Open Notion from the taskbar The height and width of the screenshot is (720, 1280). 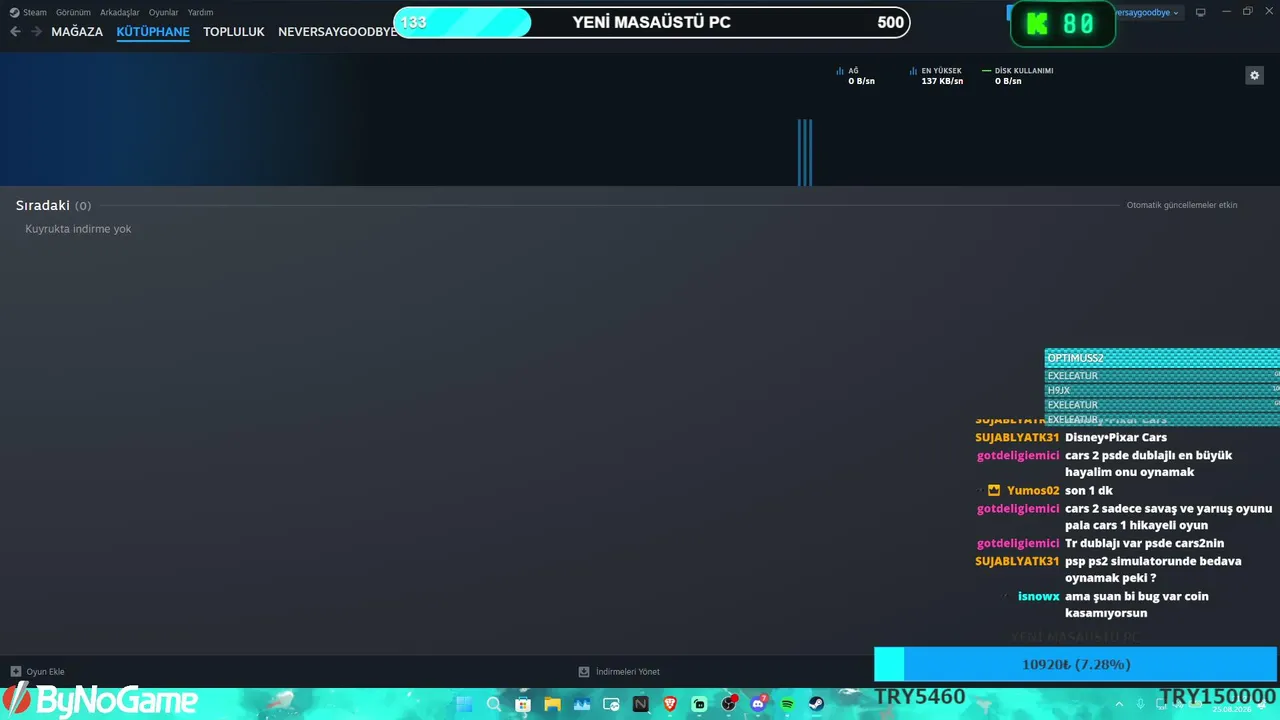[641, 704]
